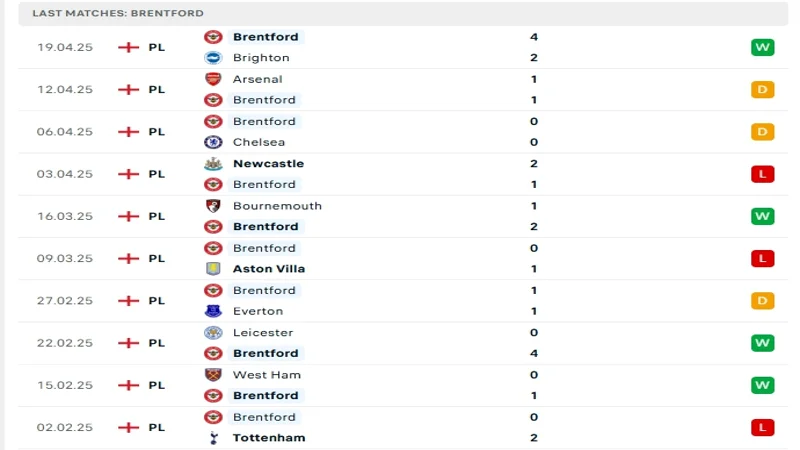Click the Brighton club crest icon
Viewport: 800px width, 450px height.
(213, 58)
